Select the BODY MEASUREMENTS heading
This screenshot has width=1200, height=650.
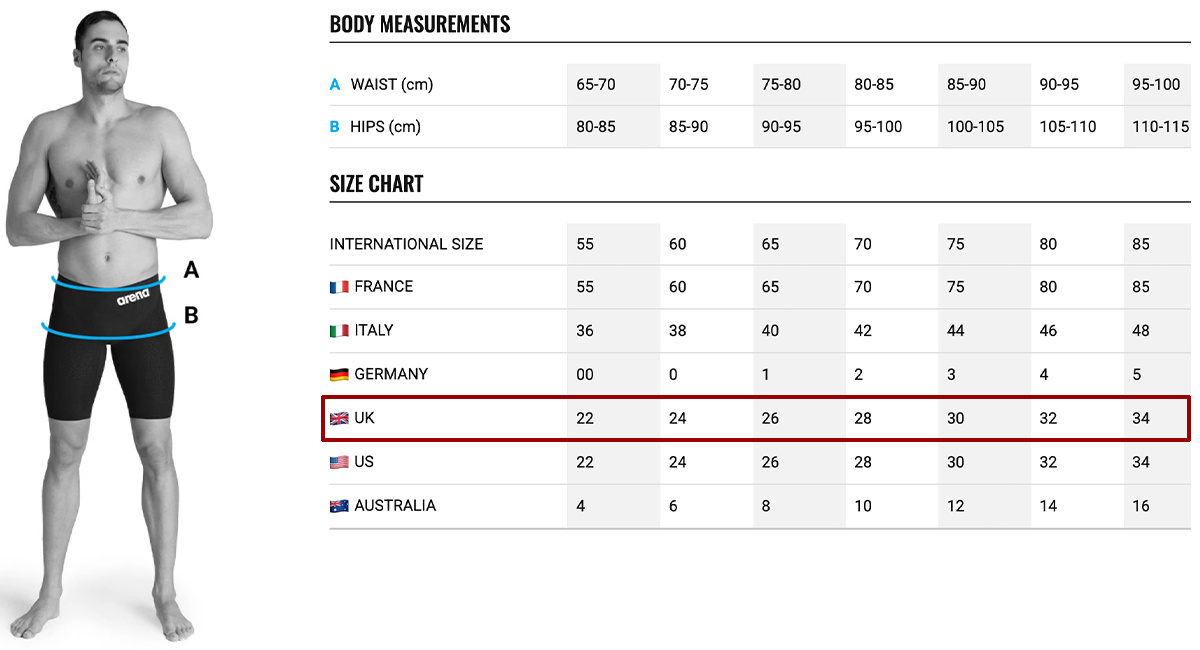click(x=420, y=25)
